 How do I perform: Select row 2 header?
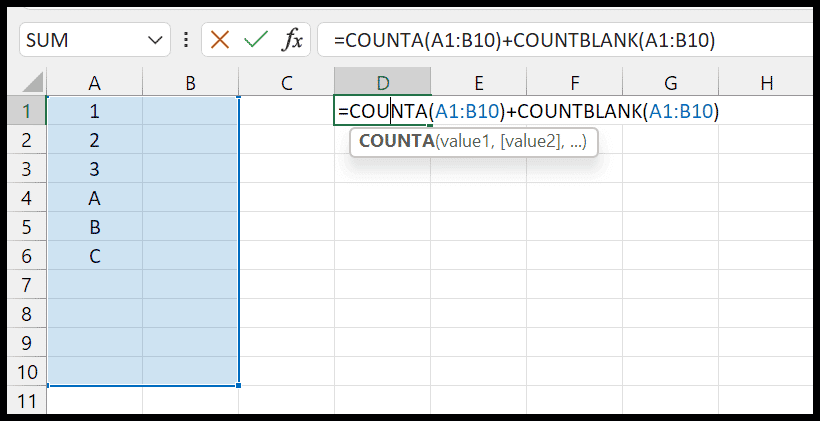click(x=27, y=140)
